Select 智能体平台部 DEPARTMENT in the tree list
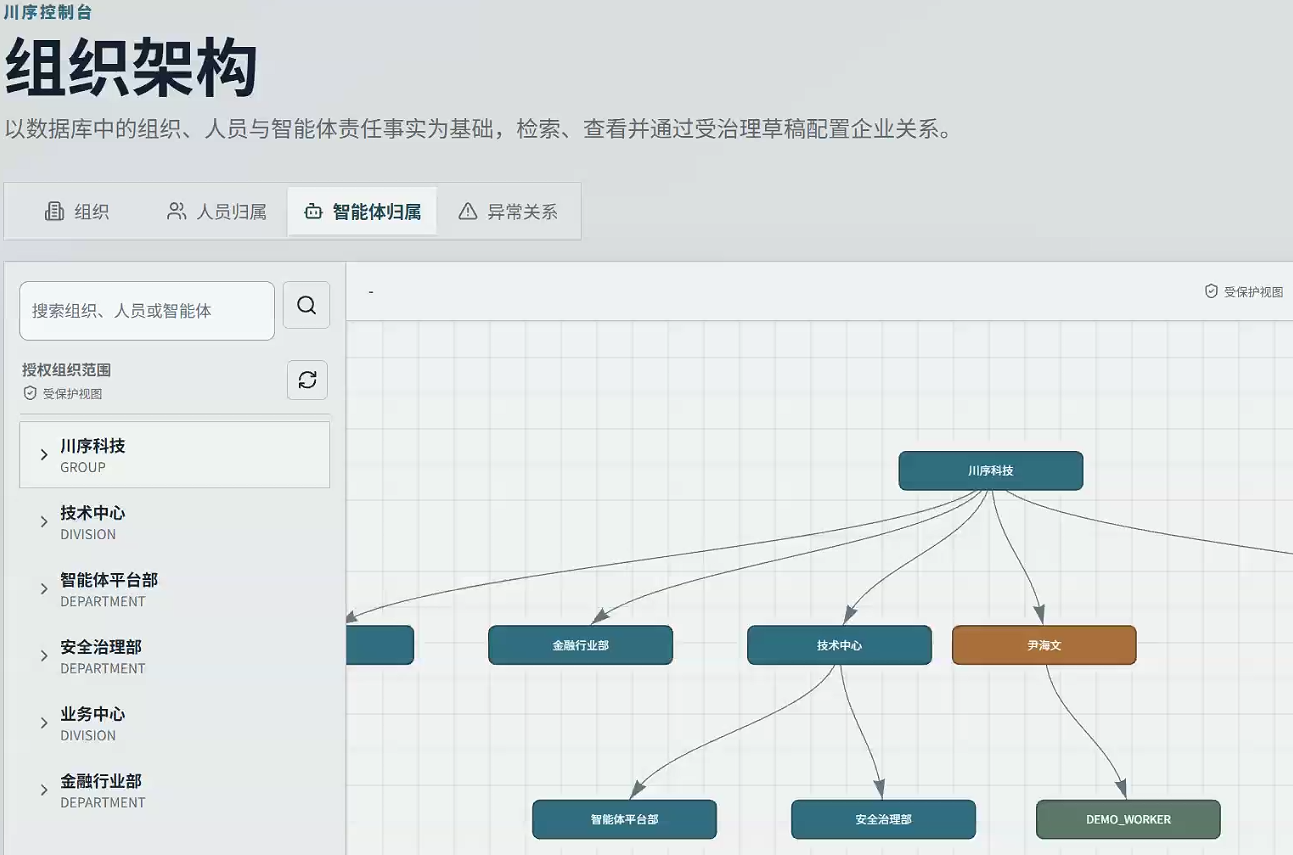This screenshot has height=855, width=1293. coord(174,589)
